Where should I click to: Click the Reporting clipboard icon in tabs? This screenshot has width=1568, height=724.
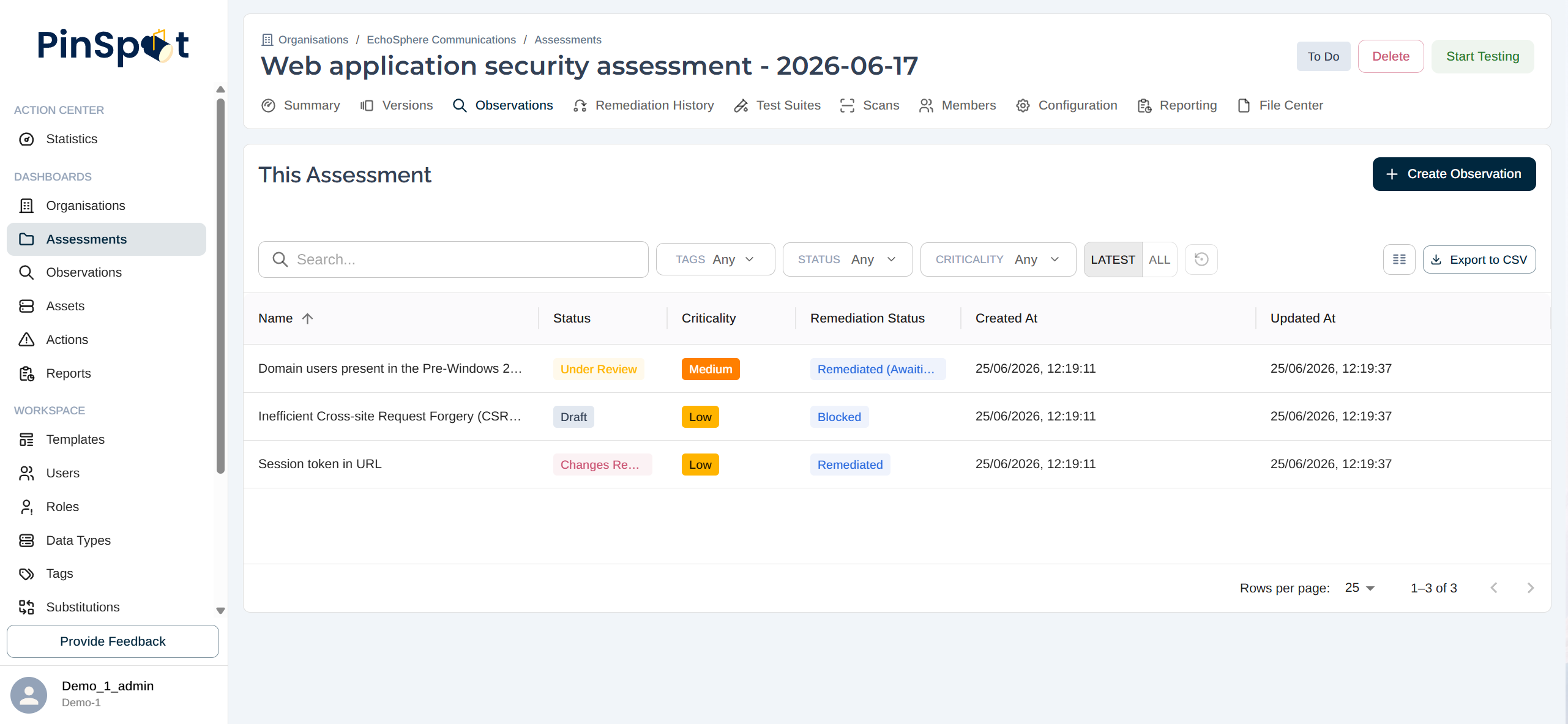pos(1144,105)
